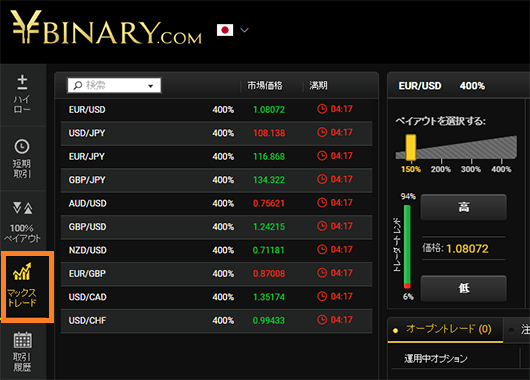Click the YBinary.com logo
The height and width of the screenshot is (380, 530).
click(x=106, y=28)
